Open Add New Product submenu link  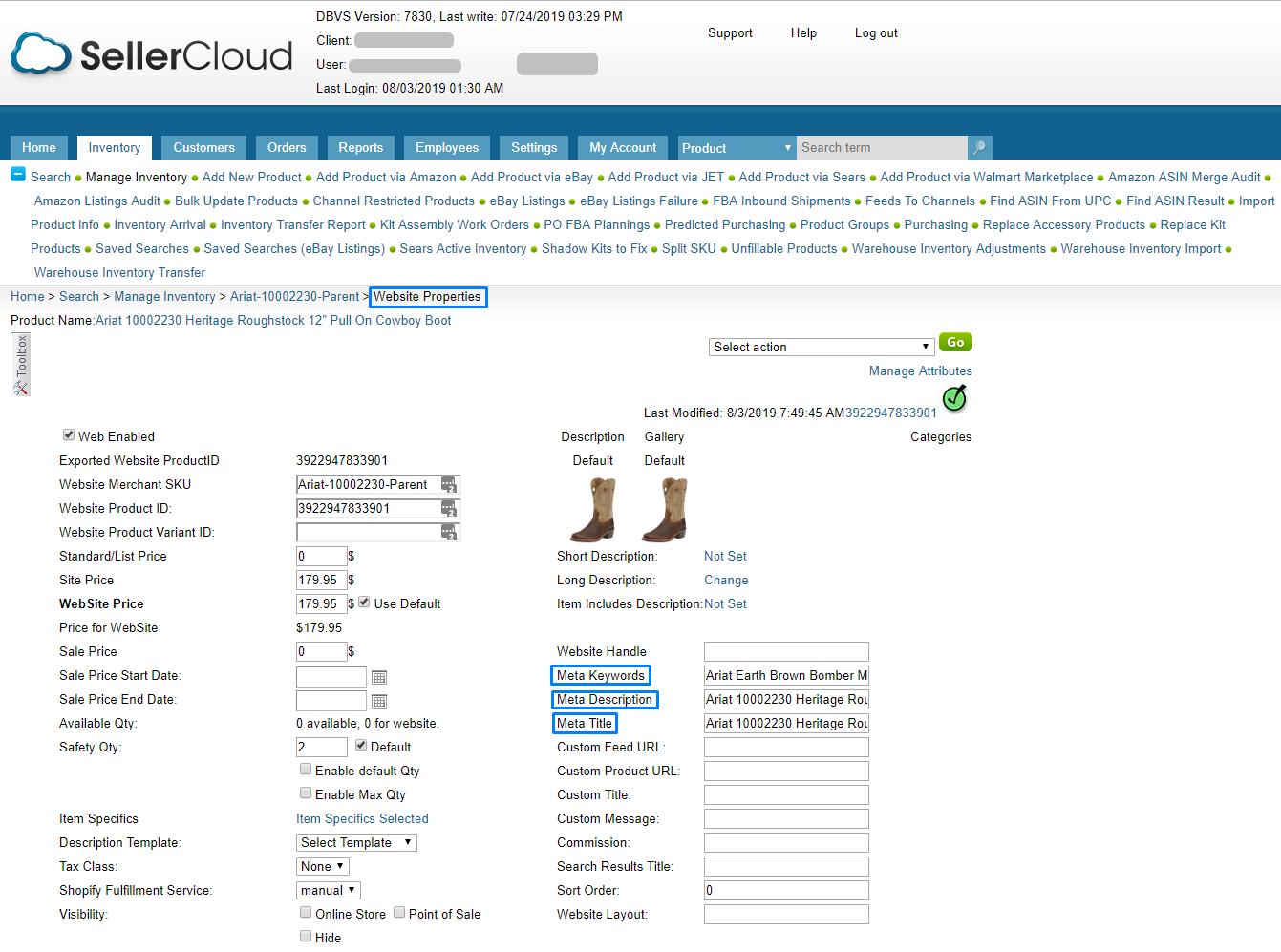252,177
